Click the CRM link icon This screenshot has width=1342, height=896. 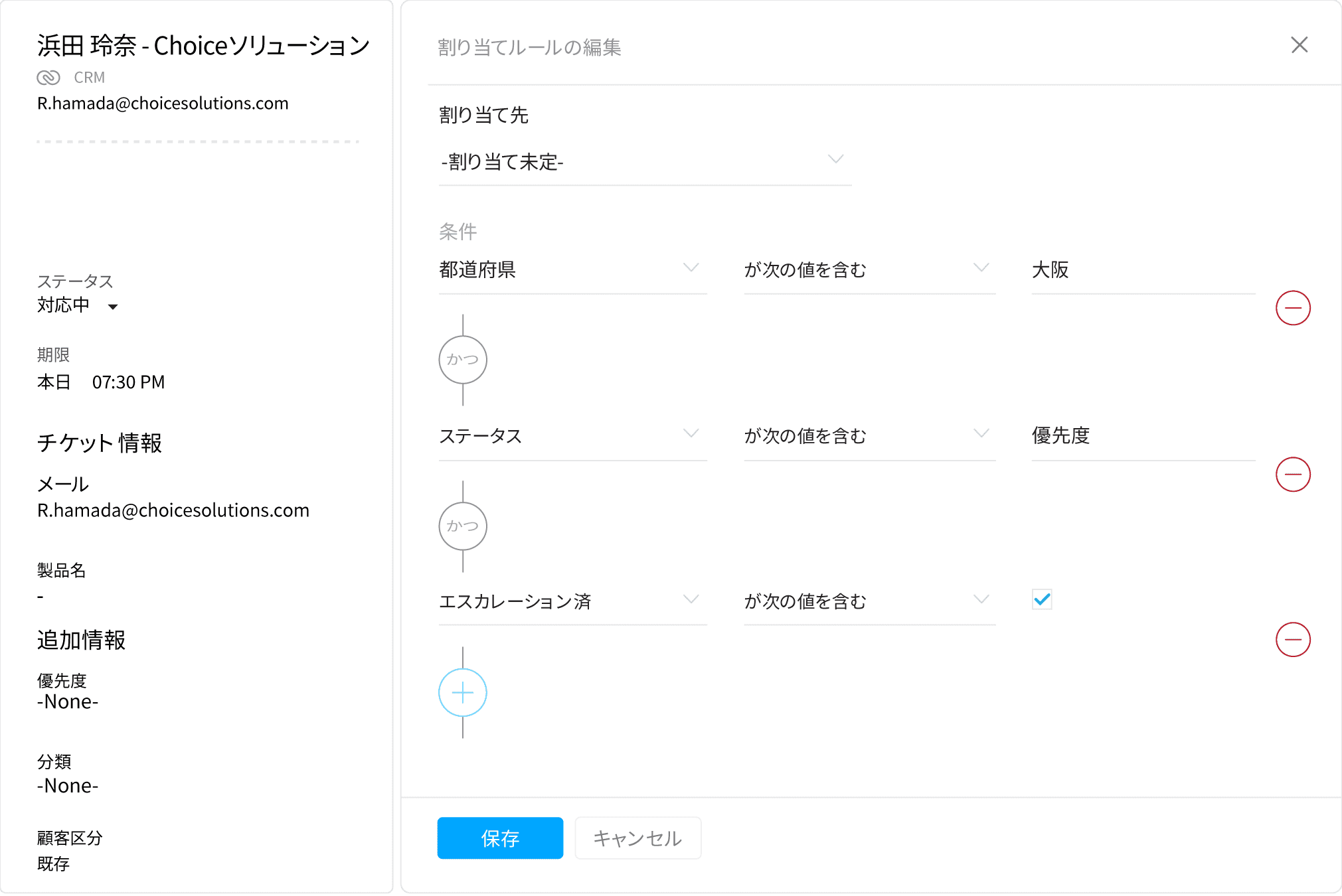48,78
